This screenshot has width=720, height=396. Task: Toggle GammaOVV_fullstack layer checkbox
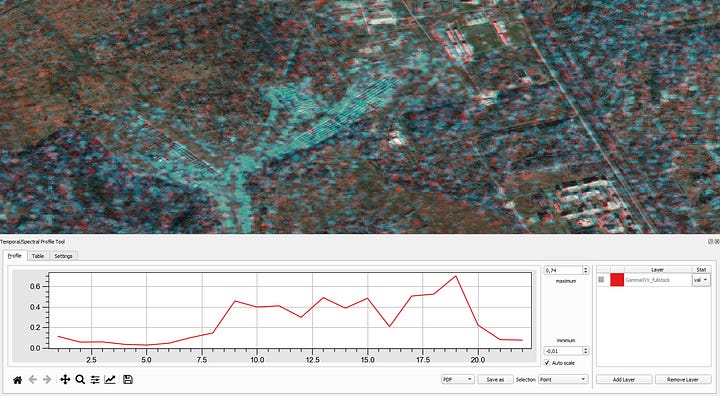click(x=601, y=279)
